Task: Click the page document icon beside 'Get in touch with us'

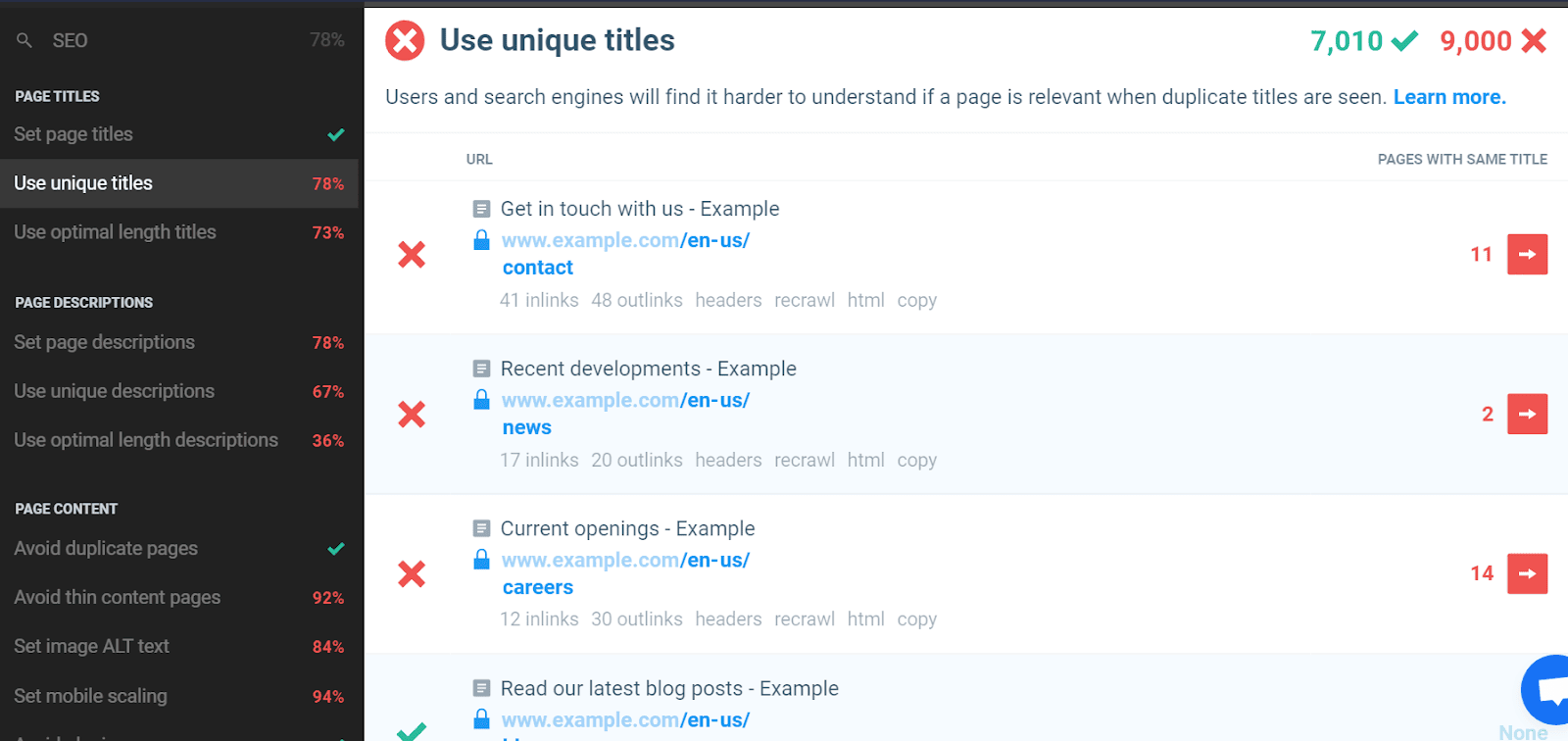Action: 481,209
